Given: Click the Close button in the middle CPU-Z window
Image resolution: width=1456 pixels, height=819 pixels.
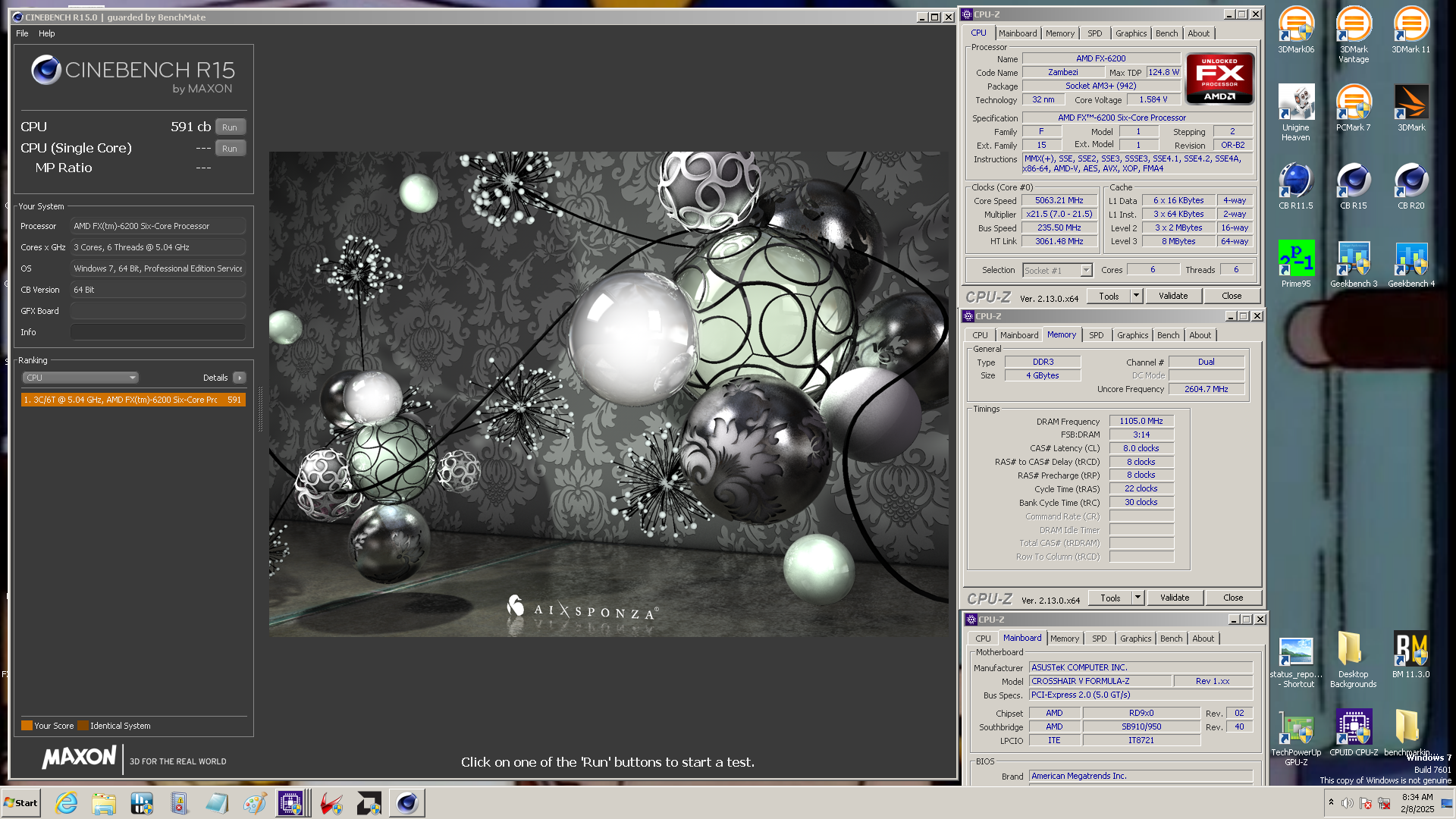Looking at the screenshot, I should point(1233,598).
